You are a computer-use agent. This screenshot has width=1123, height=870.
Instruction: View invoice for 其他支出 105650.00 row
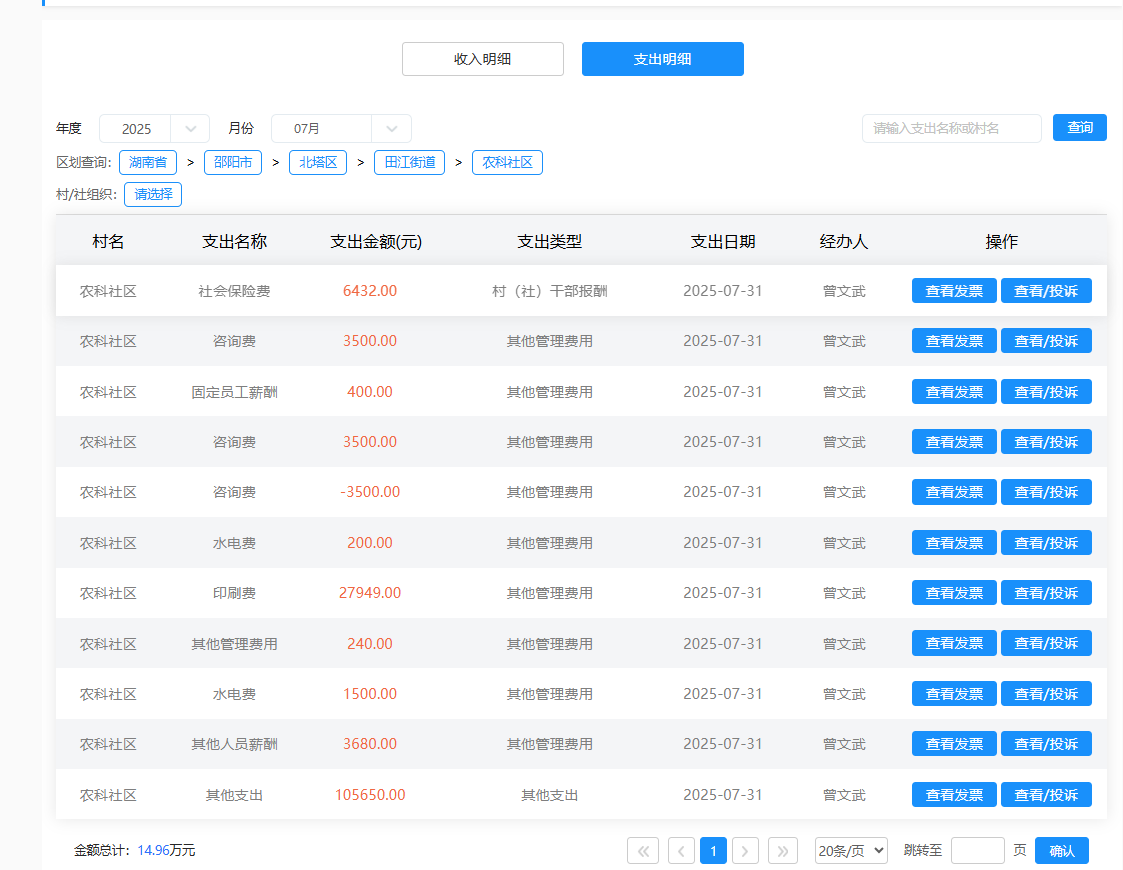954,795
